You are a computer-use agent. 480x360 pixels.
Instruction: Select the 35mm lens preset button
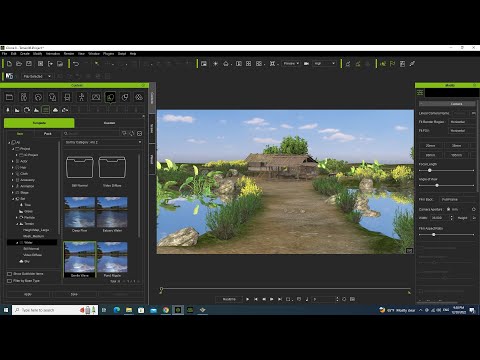point(456,146)
